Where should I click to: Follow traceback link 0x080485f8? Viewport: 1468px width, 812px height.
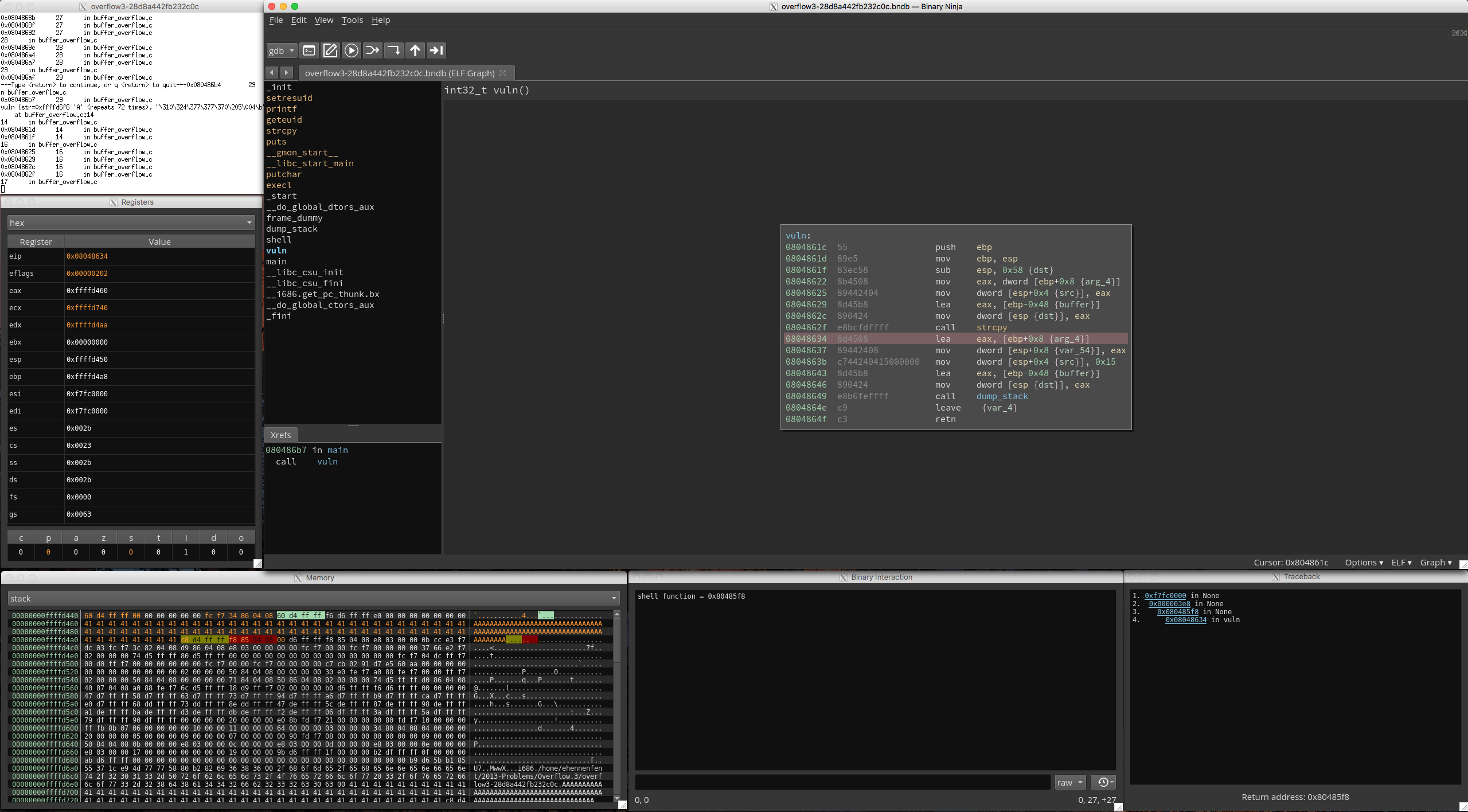tap(1178, 612)
